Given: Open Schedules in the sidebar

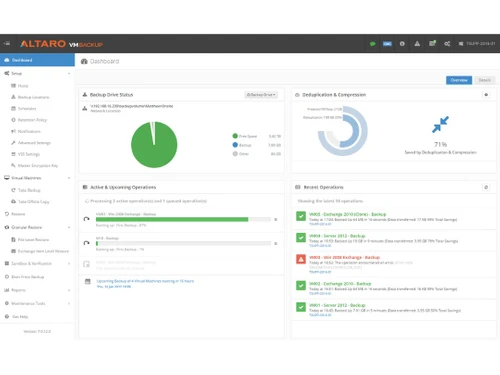Looking at the screenshot, I should (x=27, y=108).
